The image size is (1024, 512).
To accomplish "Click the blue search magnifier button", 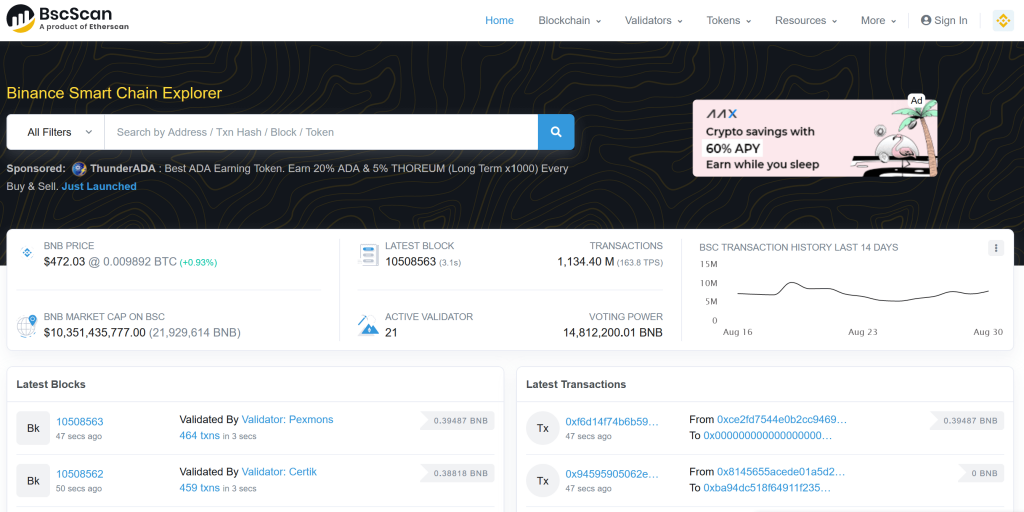I will (x=556, y=132).
